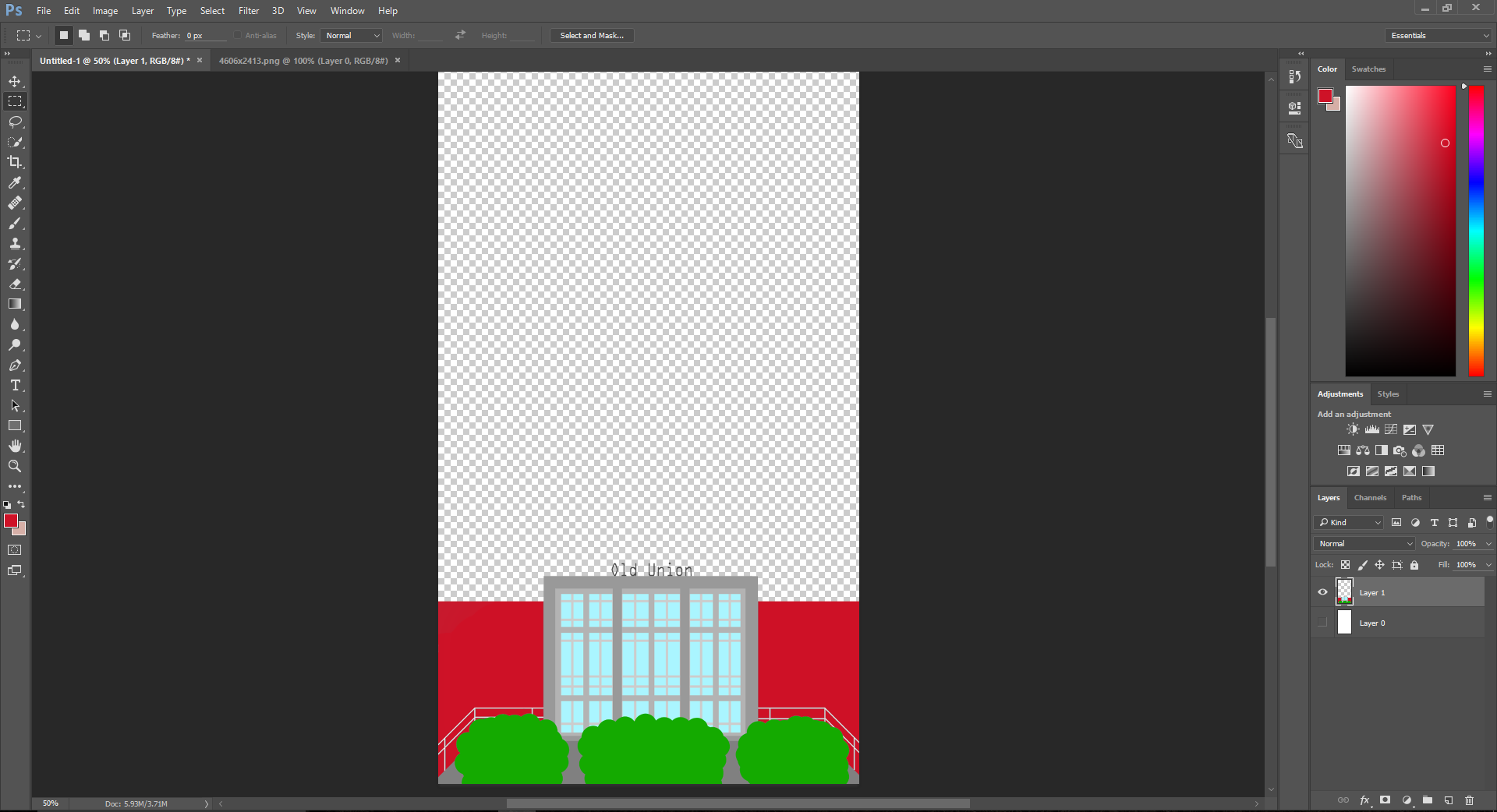1497x812 pixels.
Task: Select the Blur tool
Action: (15, 324)
